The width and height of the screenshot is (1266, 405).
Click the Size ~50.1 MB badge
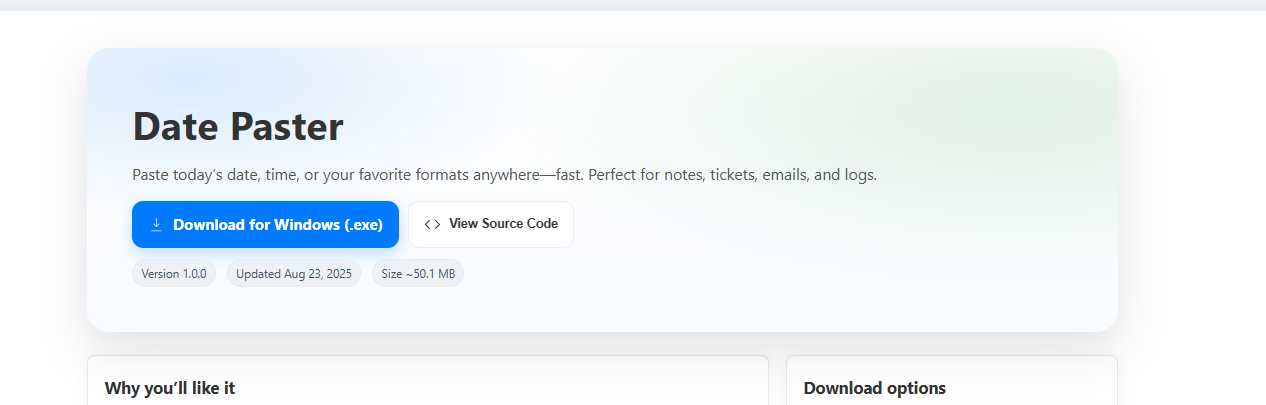point(417,274)
